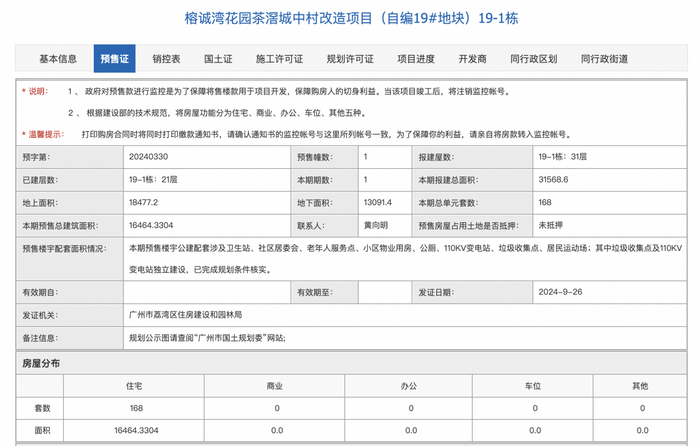Viewport: 700px width, 446px height.
Task: Click the mortgage status 未抵押
Action: click(x=550, y=225)
